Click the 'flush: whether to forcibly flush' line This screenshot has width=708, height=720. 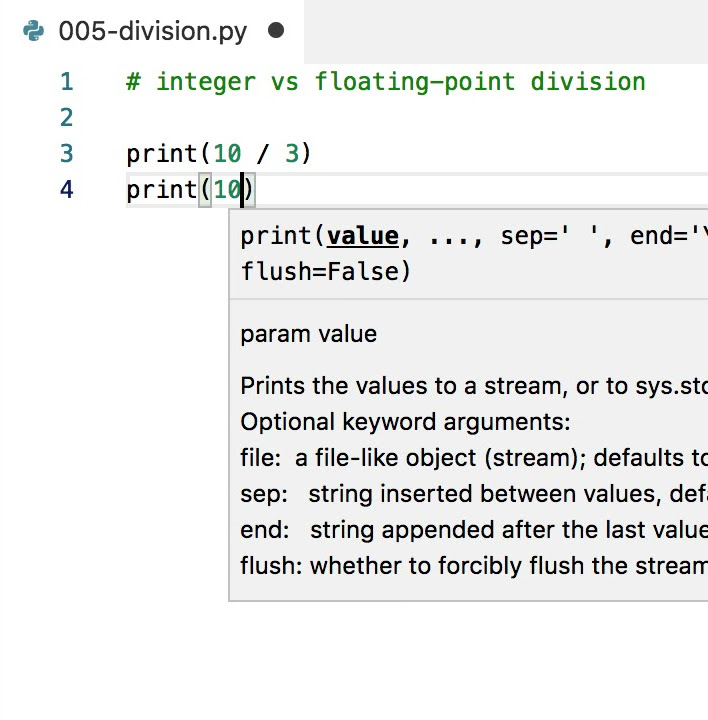[474, 566]
